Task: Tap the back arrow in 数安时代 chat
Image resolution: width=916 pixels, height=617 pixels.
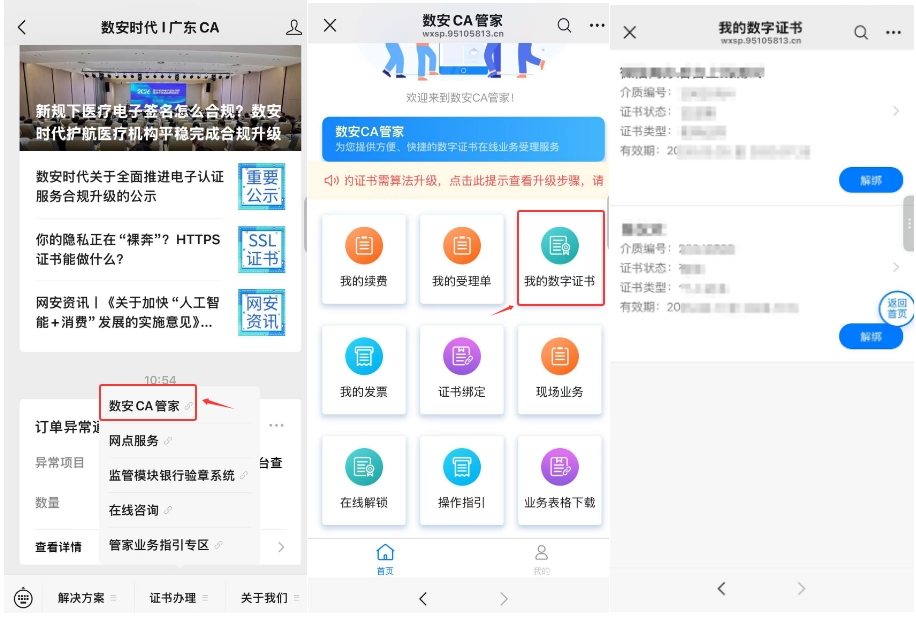Action: (x=22, y=27)
